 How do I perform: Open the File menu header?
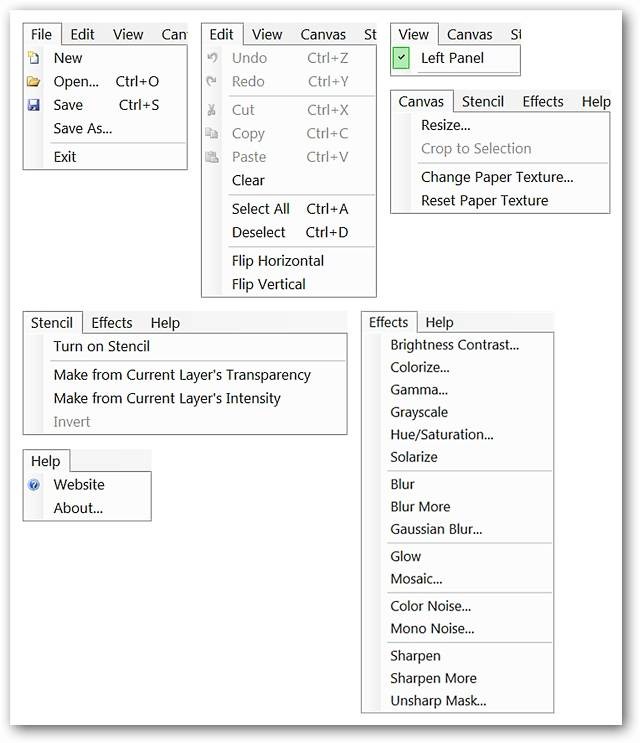(x=42, y=35)
